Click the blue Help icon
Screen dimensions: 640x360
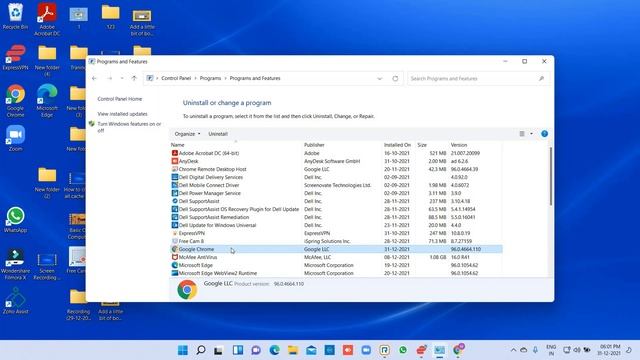pos(544,134)
